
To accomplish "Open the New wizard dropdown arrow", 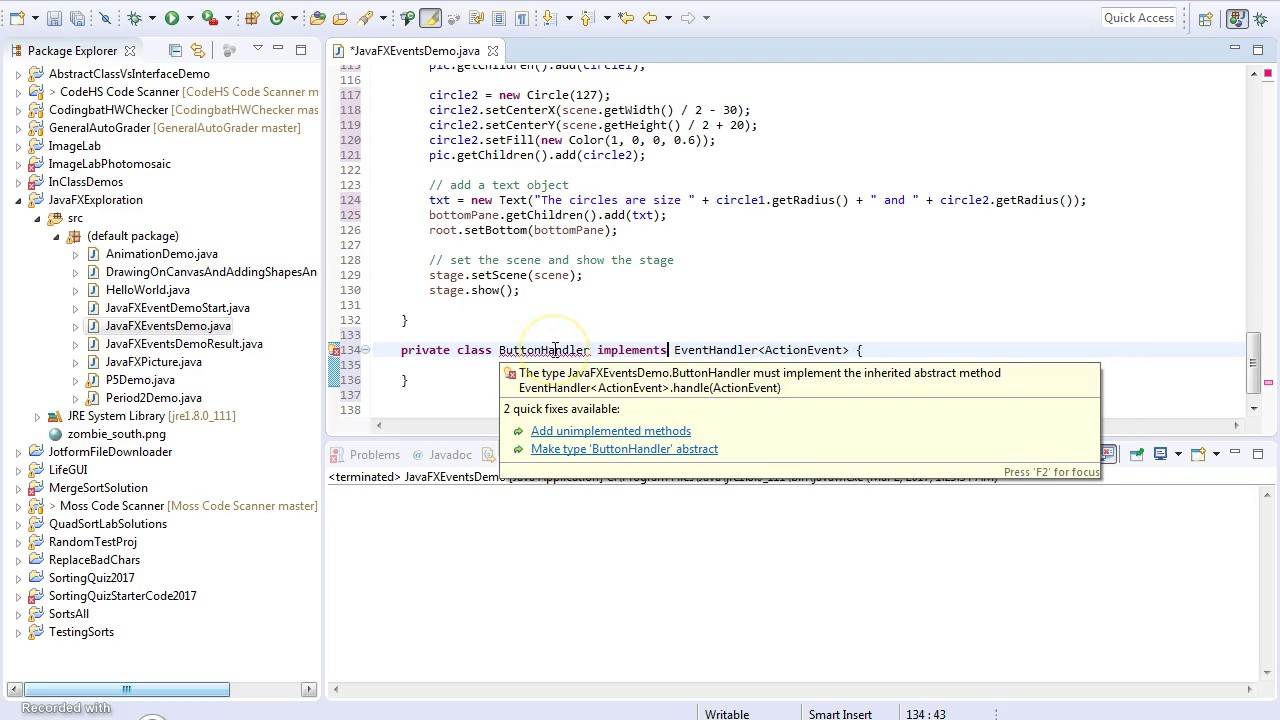I will pyautogui.click(x=35, y=18).
